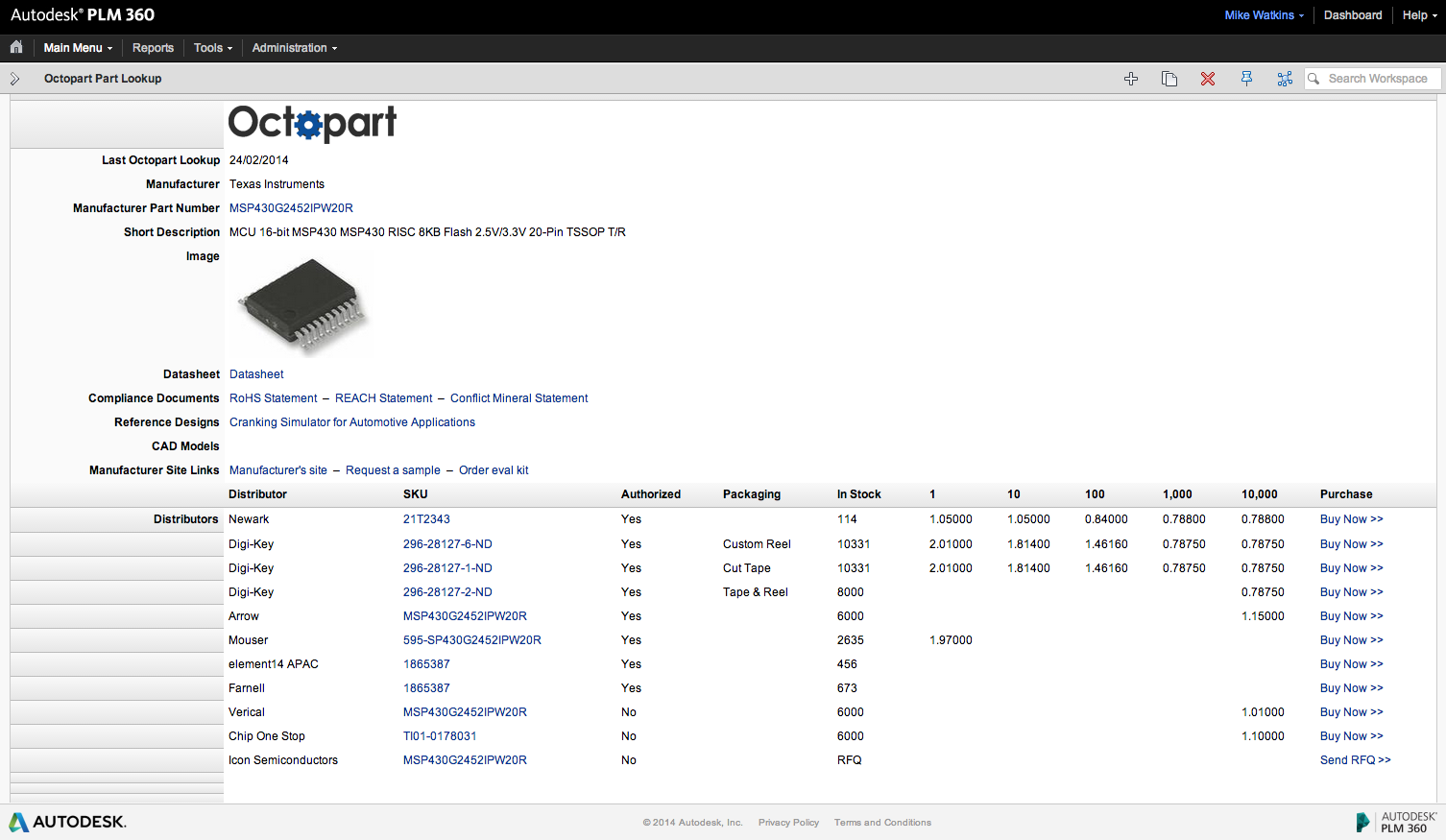Open the Help dropdown
Viewport: 1446px width, 840px height.
1419,15
